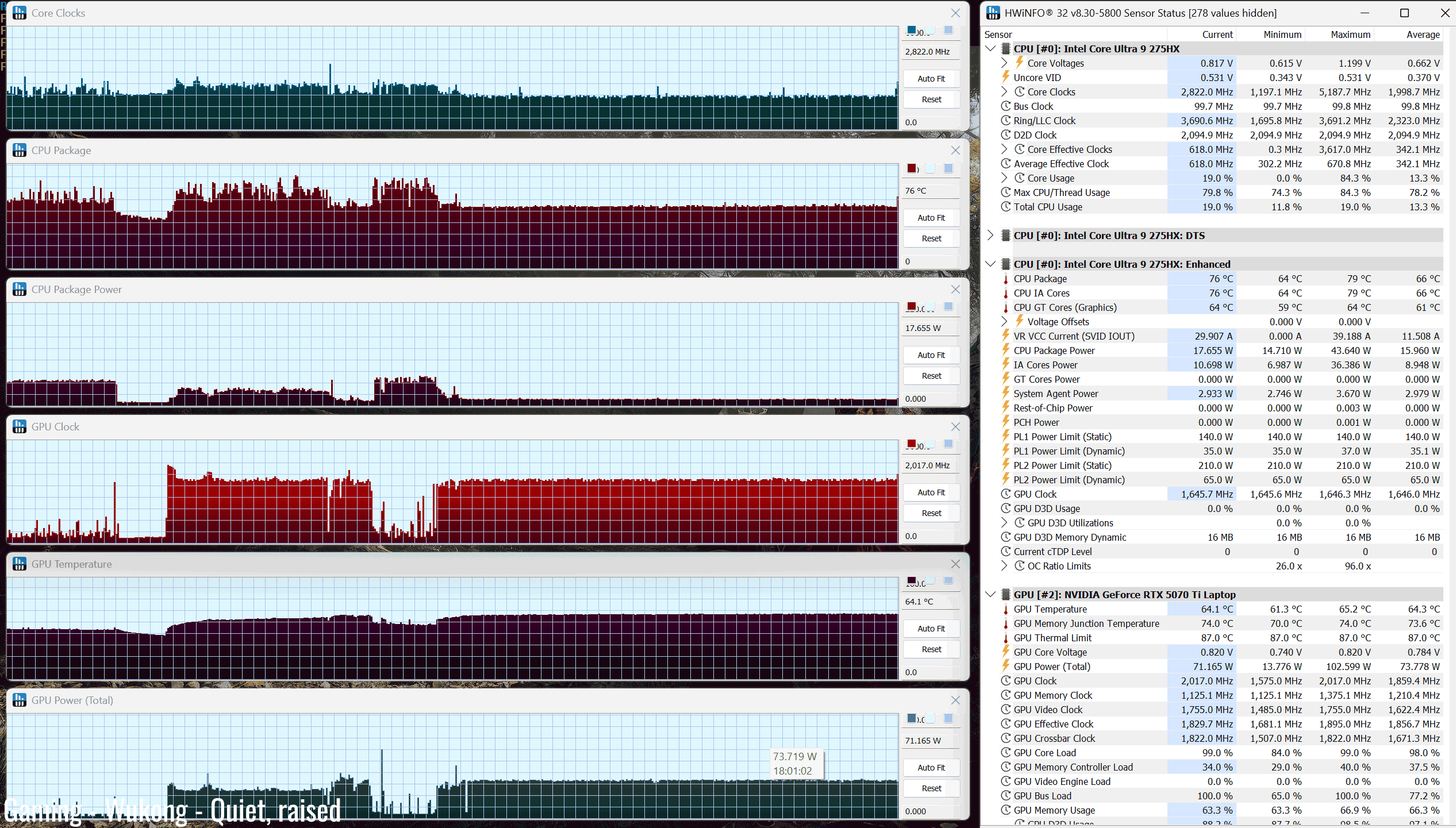Click the clock icon next to GPU Core Load

(x=1005, y=753)
